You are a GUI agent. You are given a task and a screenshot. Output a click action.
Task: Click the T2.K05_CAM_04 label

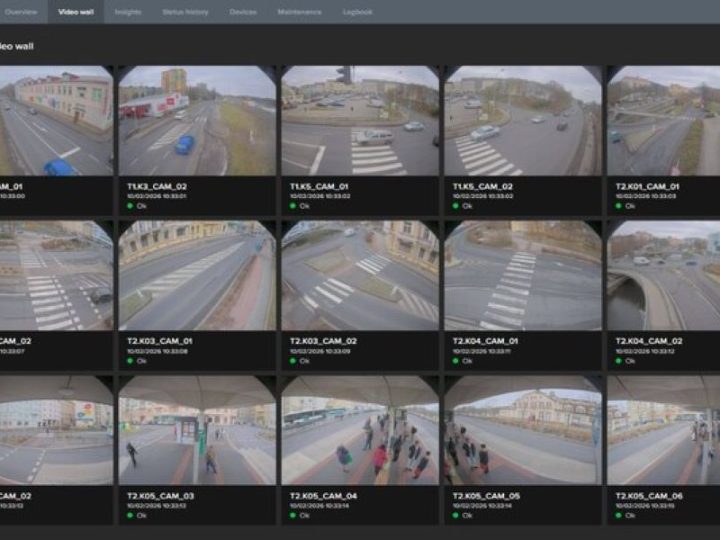coord(324,496)
